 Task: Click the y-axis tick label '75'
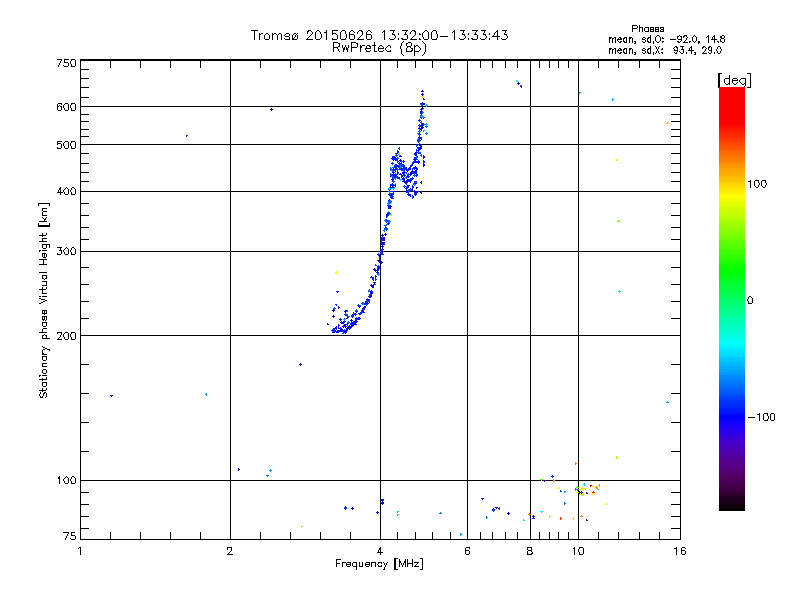(x=70, y=536)
